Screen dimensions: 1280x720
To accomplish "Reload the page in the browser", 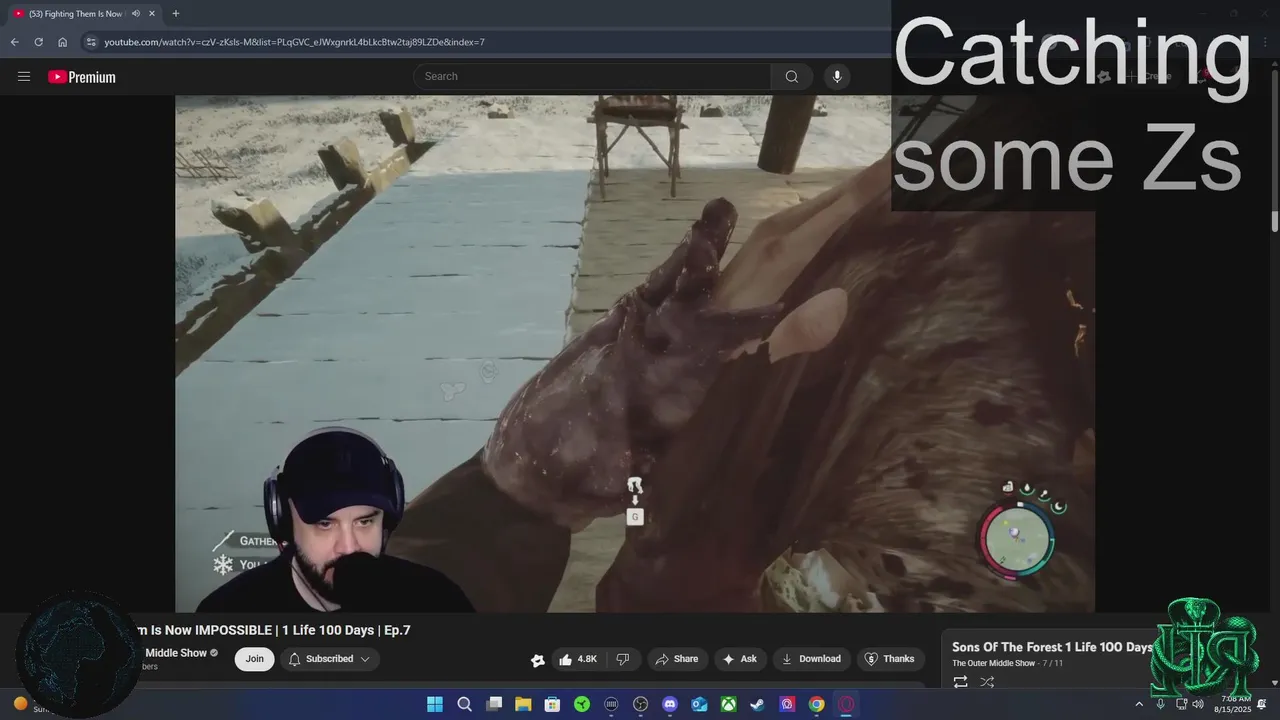I will pyautogui.click(x=38, y=42).
